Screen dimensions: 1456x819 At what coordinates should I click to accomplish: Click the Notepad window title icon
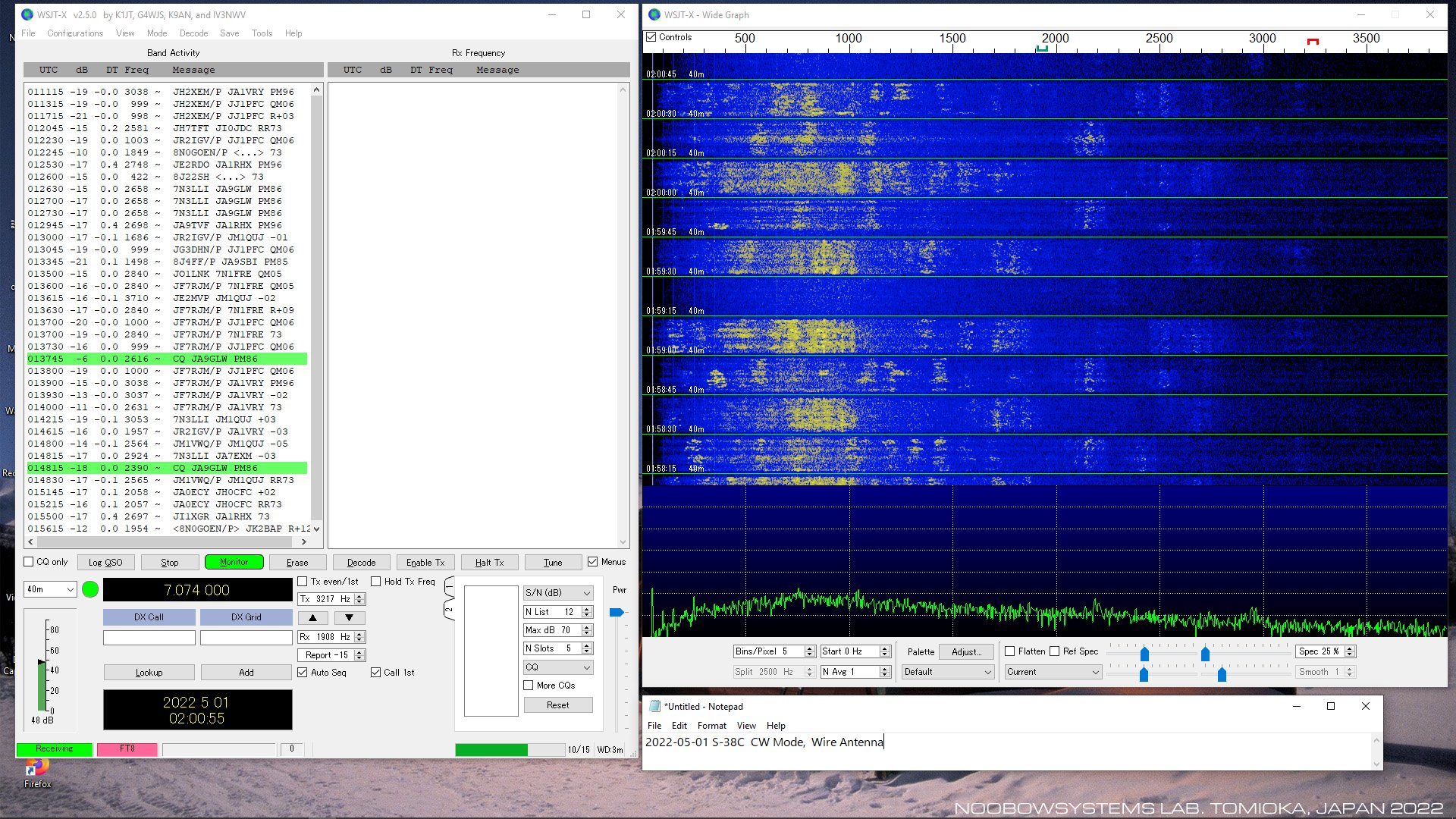click(x=655, y=706)
